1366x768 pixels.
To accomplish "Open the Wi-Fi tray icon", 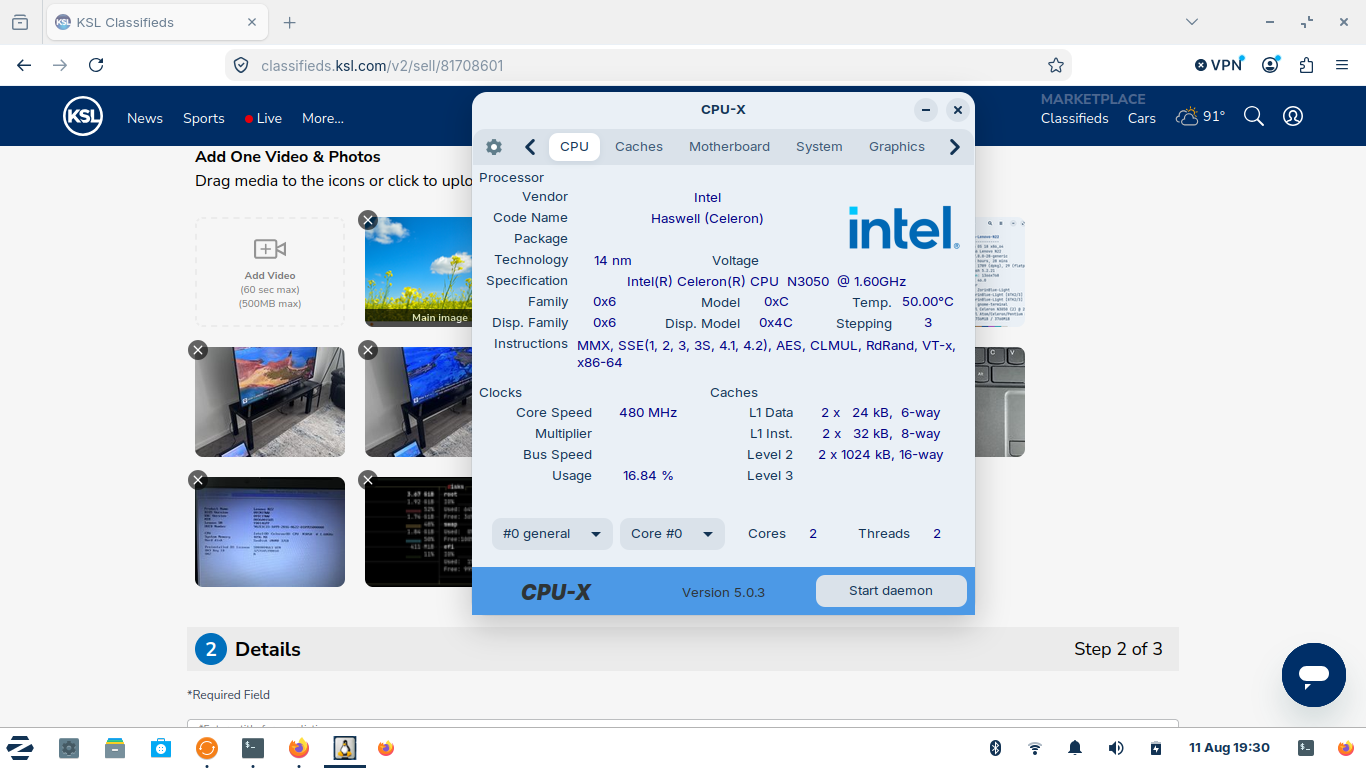I will (x=1035, y=748).
